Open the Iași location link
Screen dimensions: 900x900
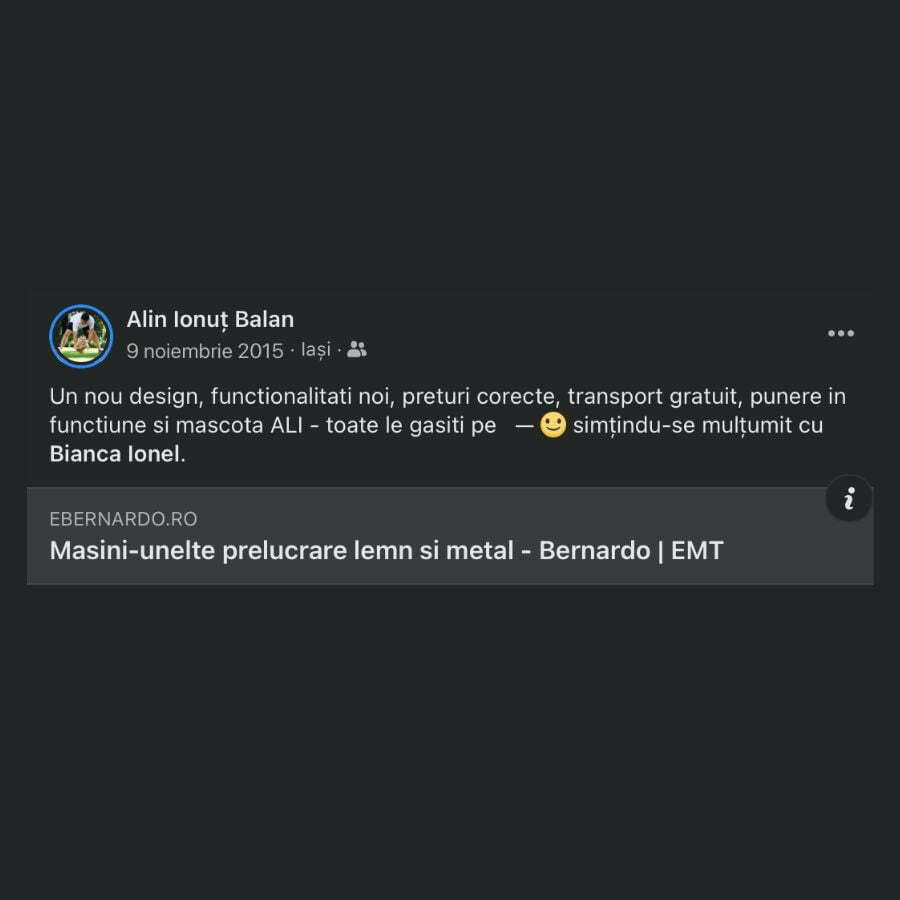(x=316, y=350)
